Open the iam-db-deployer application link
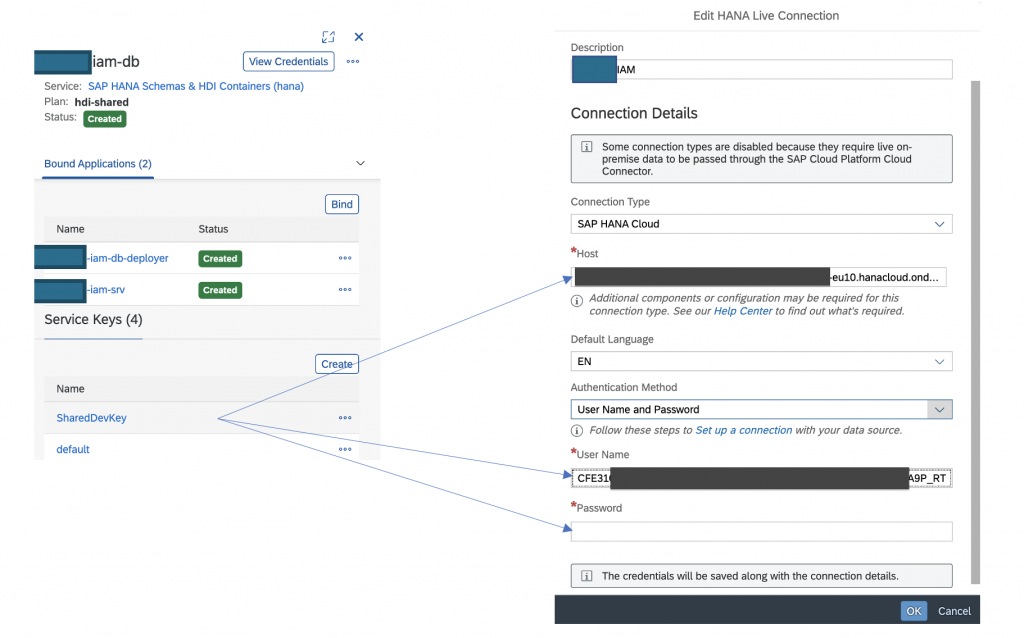This screenshot has width=1024, height=638. point(128,258)
